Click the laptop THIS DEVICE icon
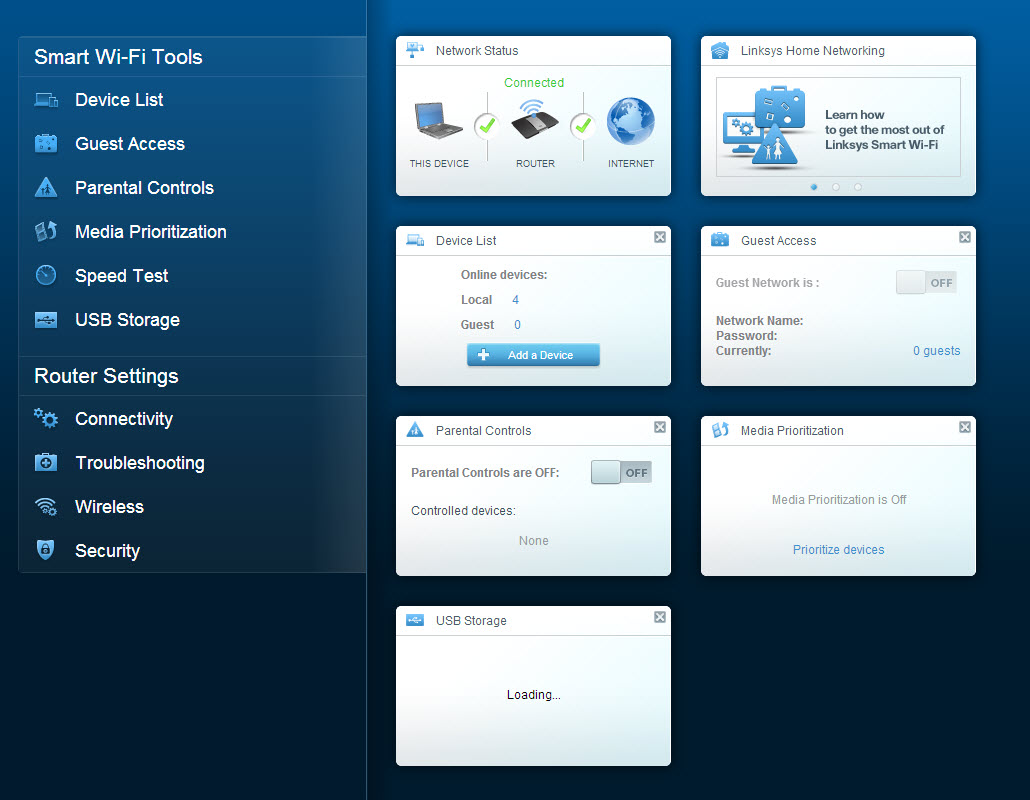1030x800 pixels. click(x=438, y=120)
